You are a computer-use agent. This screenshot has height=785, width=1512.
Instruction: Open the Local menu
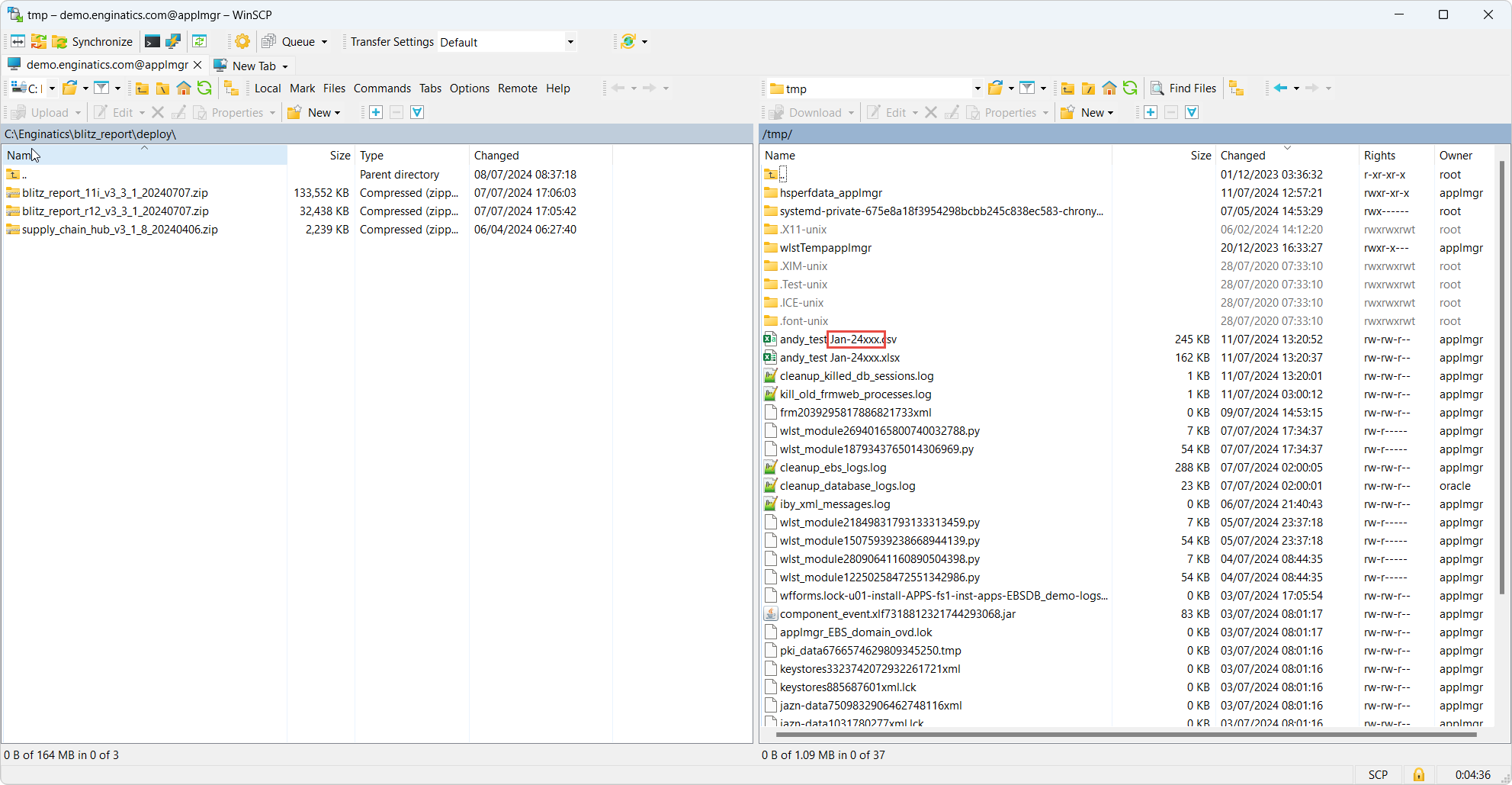tap(268, 88)
